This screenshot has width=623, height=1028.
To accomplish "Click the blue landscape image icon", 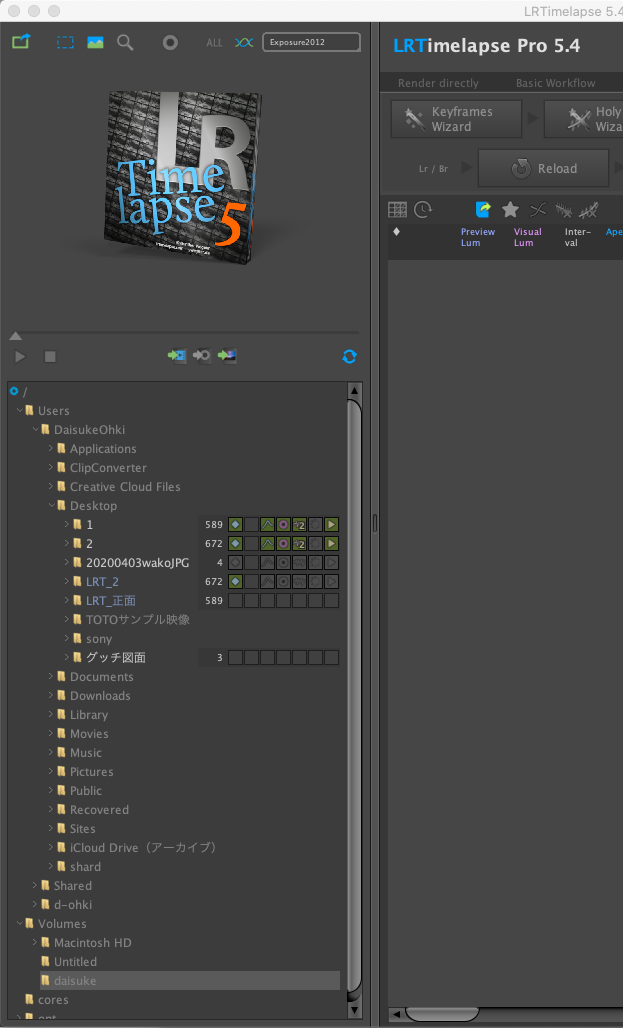I will click(x=95, y=43).
